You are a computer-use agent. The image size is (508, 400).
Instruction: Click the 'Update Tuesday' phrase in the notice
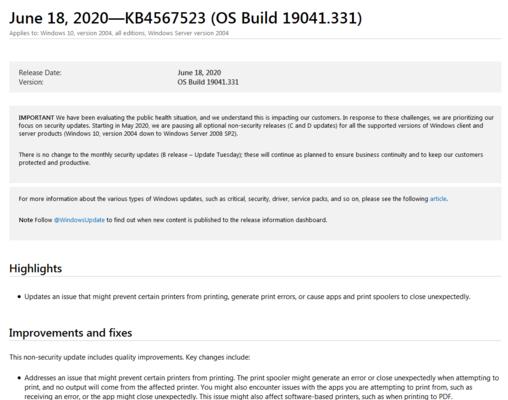tap(217, 155)
